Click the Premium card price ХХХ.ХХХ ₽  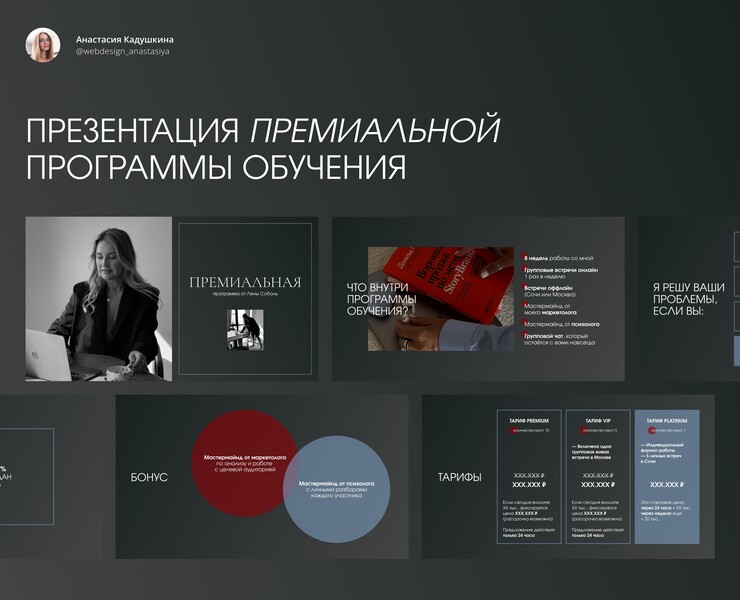tap(529, 485)
